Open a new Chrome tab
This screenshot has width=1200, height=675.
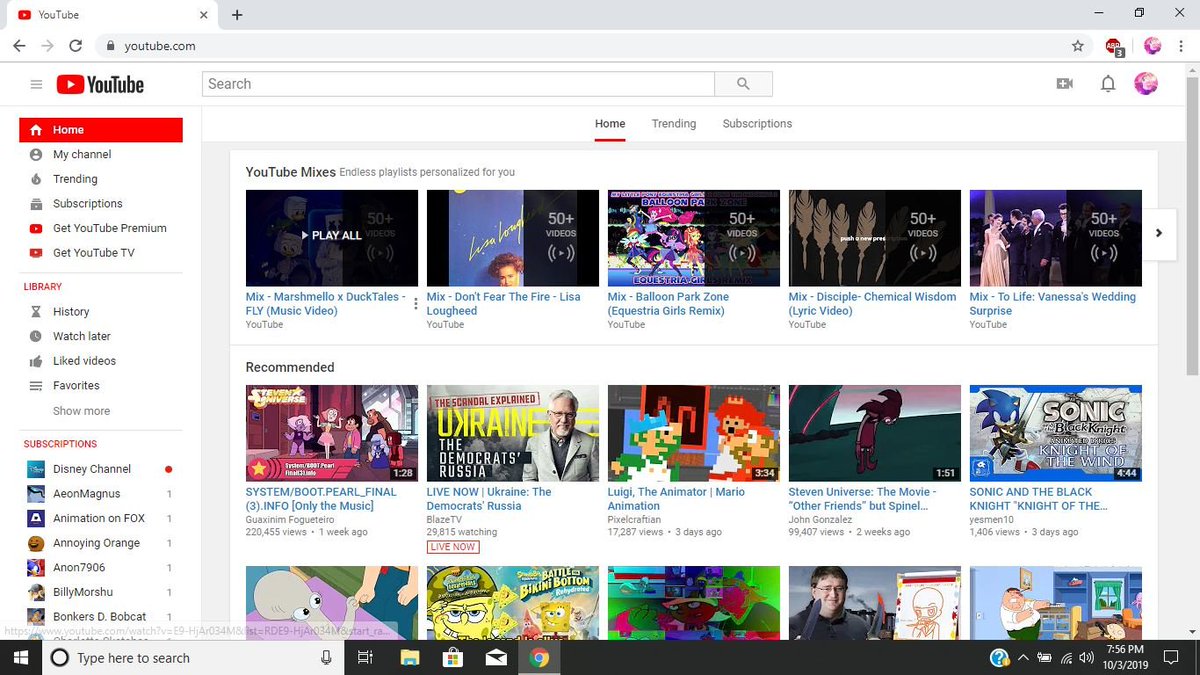click(237, 15)
